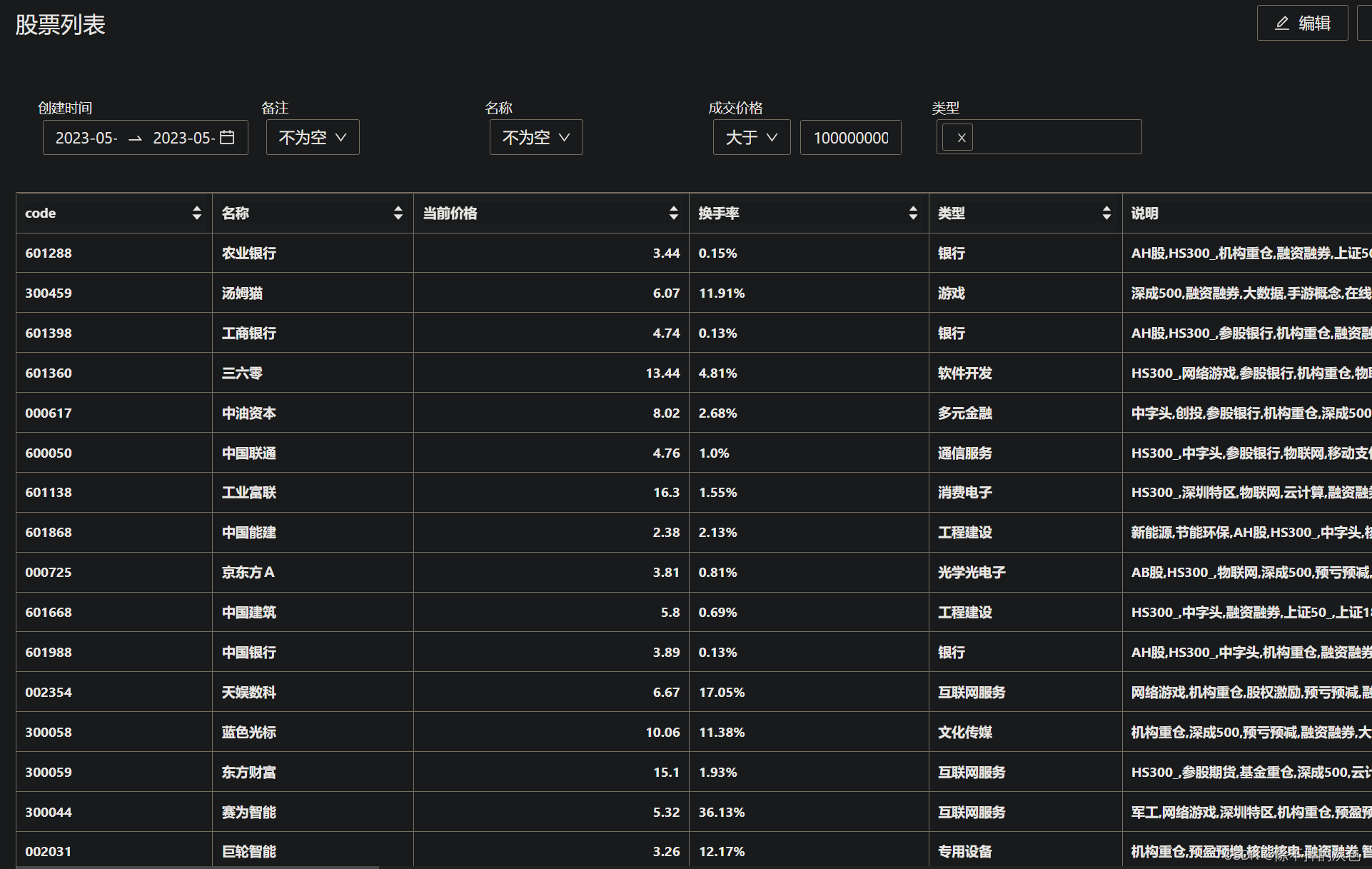Open the 备注 不为空 dropdown
The height and width of the screenshot is (869, 1372).
pos(313,137)
